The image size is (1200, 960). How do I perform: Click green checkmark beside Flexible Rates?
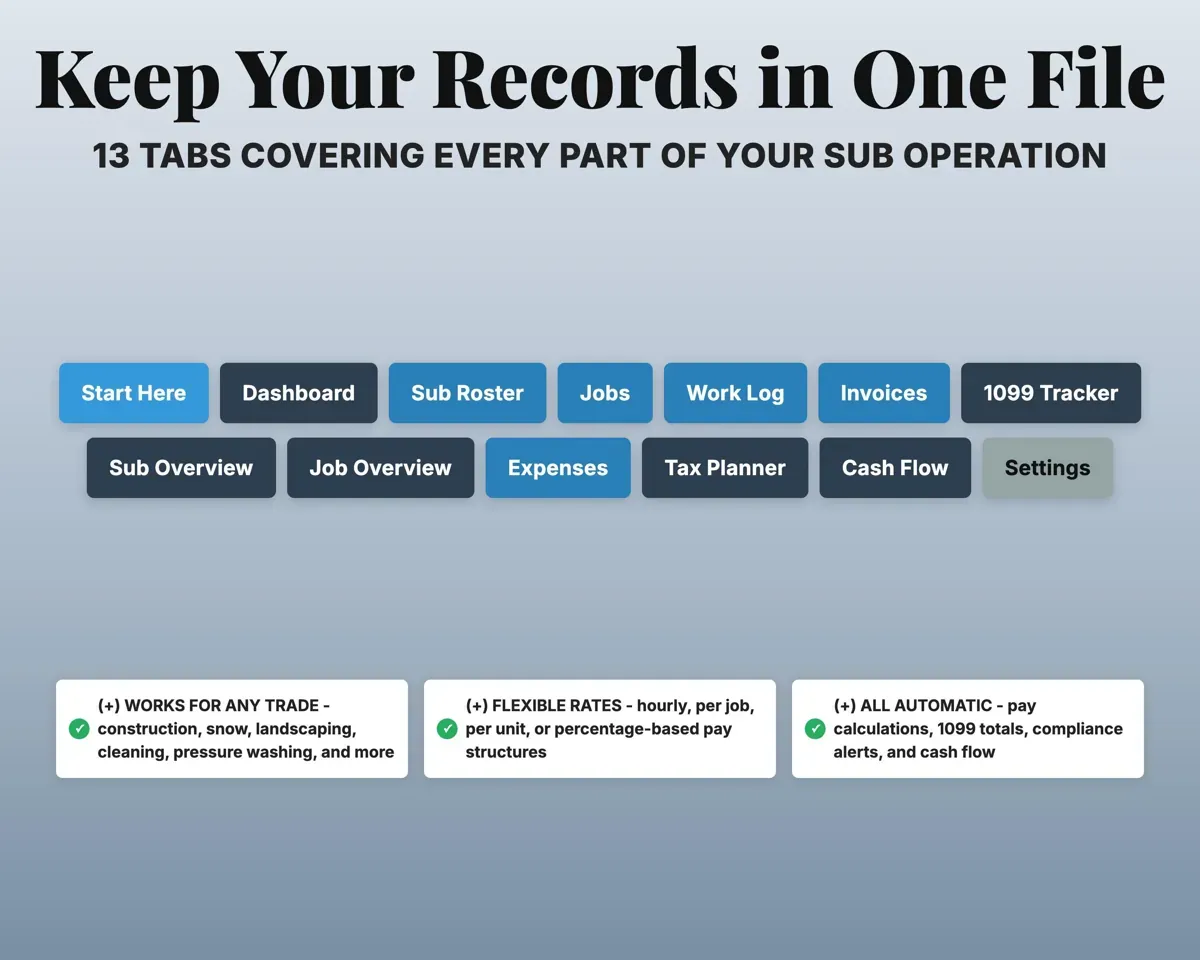tap(447, 729)
